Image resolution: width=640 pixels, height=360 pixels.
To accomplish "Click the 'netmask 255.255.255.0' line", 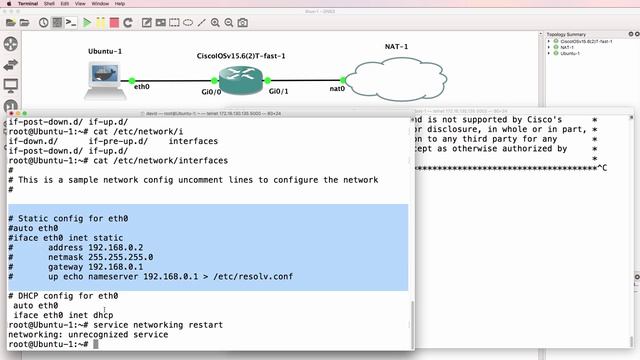I will click(x=100, y=257).
